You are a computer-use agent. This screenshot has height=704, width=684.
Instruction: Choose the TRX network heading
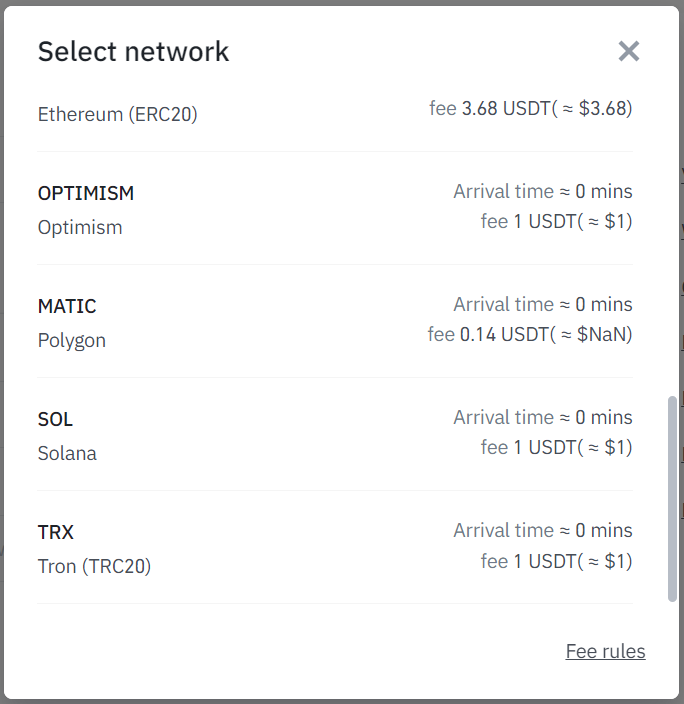coord(56,532)
